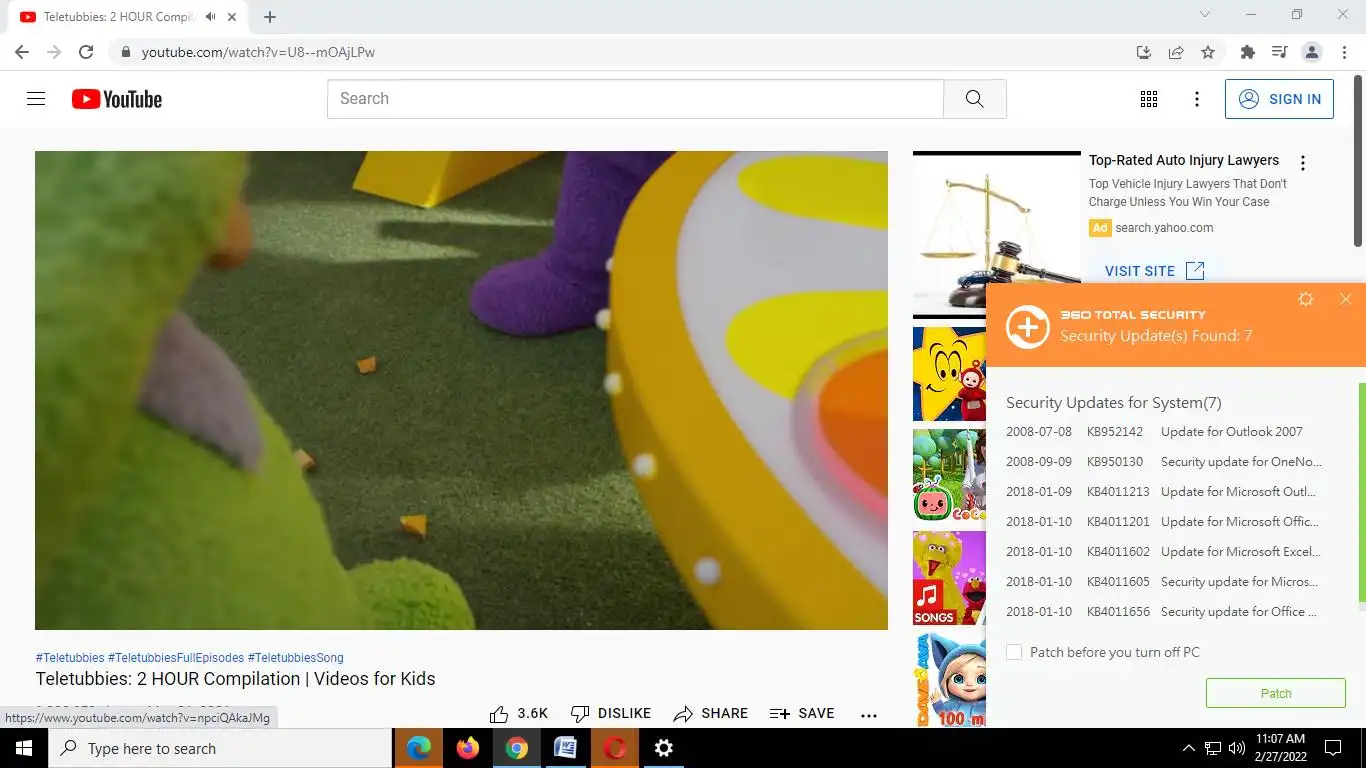Click the VISIT SITE ad link
This screenshot has width=1366, height=768.
click(x=1154, y=271)
